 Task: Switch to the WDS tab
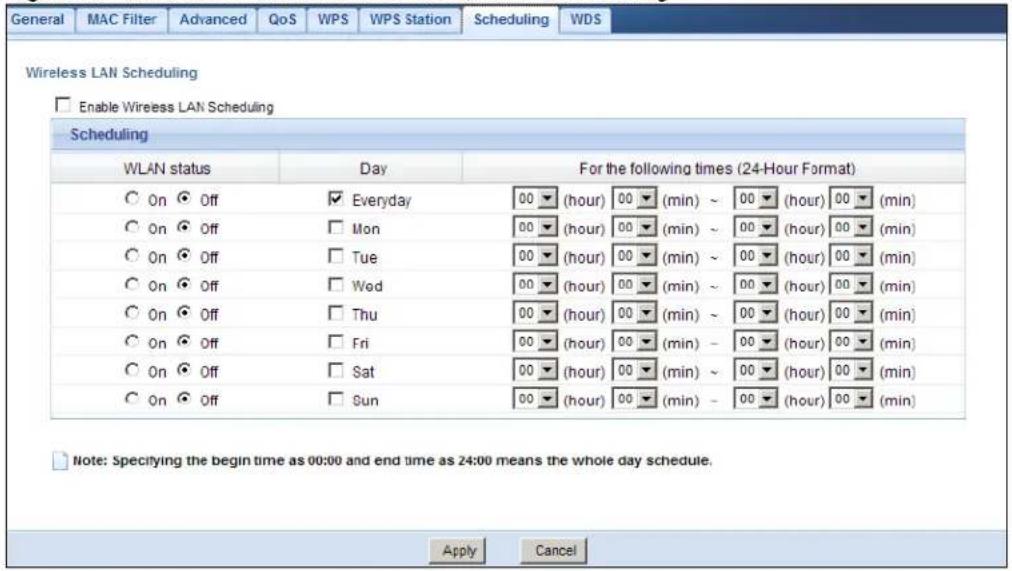(585, 19)
